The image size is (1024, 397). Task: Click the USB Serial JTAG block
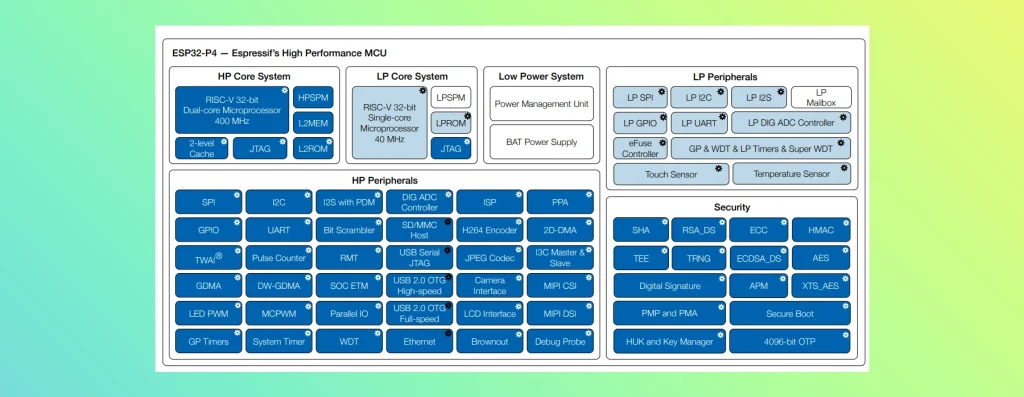tap(419, 258)
